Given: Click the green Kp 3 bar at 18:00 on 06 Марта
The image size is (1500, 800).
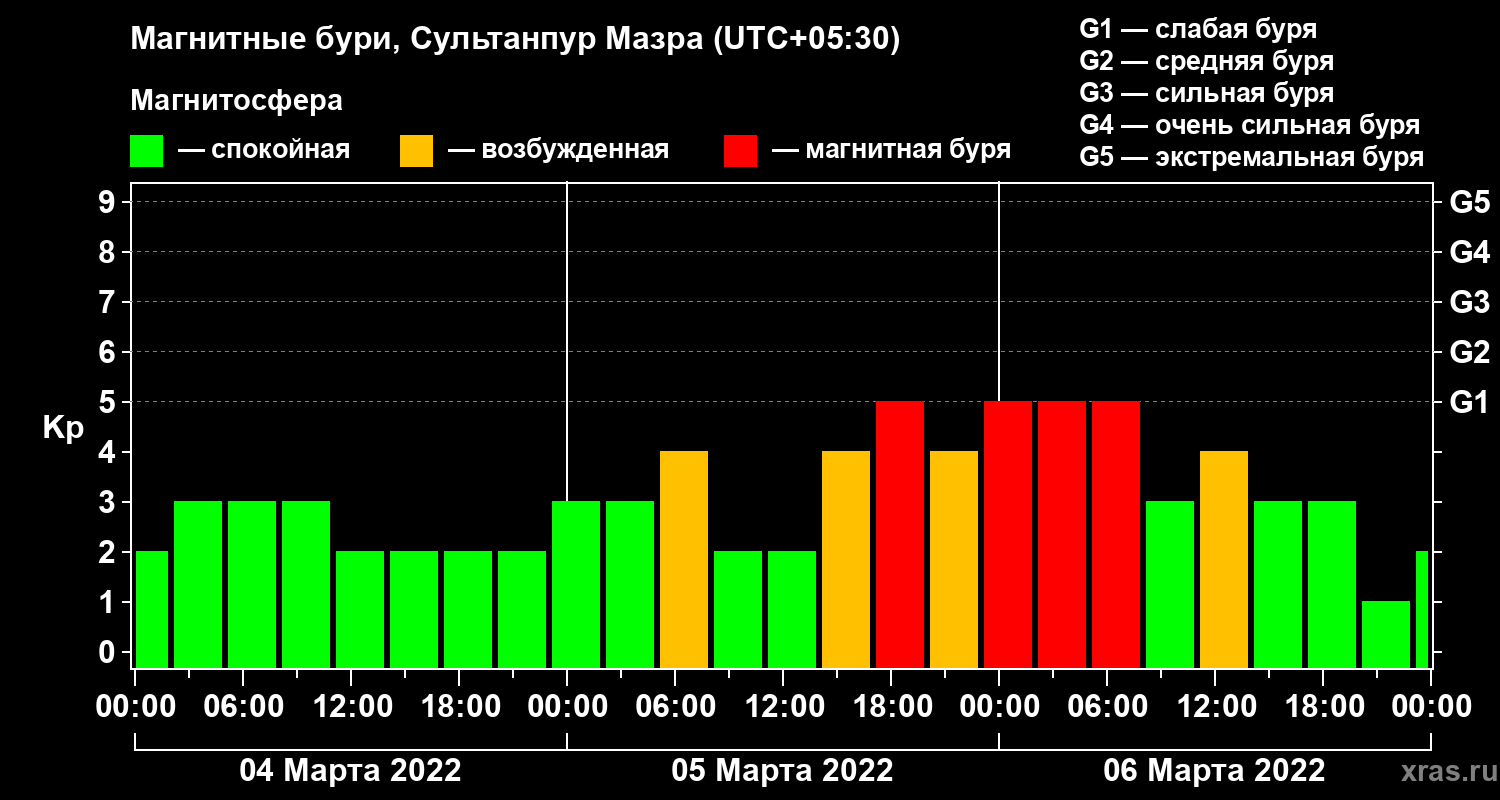Looking at the screenshot, I should click(1332, 584).
